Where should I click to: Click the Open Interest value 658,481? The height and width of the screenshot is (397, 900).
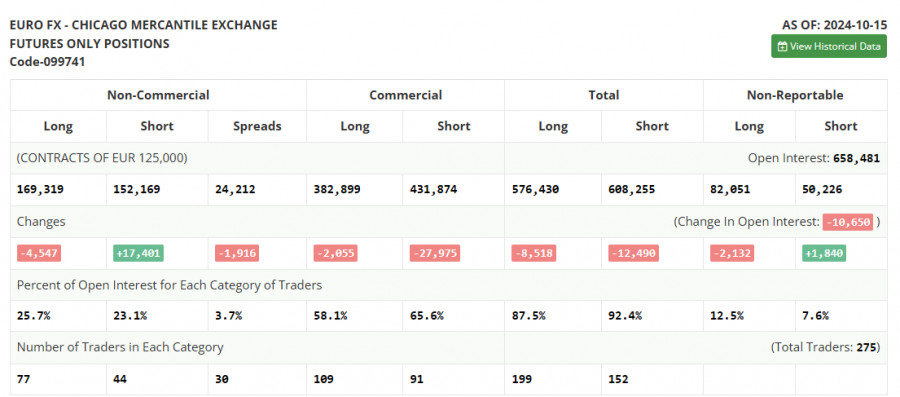(x=856, y=158)
